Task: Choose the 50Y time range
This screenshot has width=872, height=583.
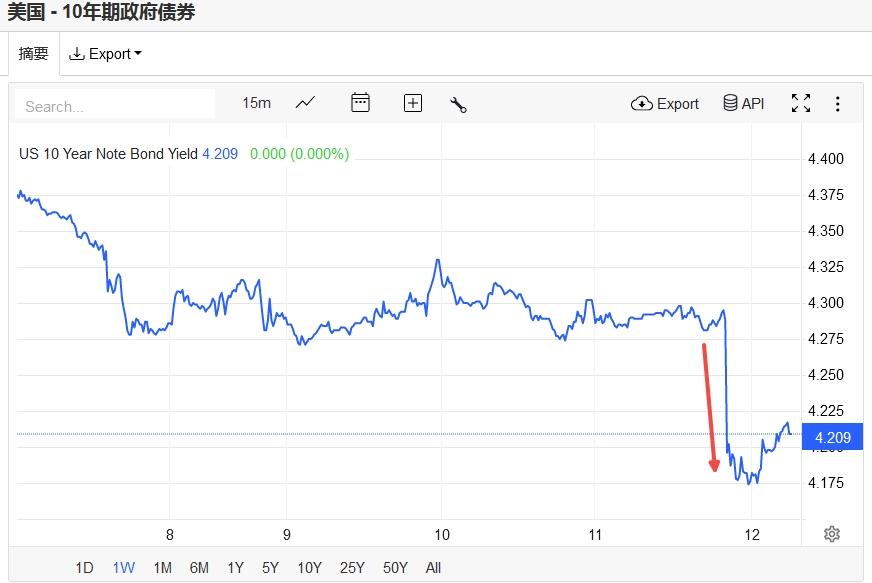Action: click(x=396, y=568)
